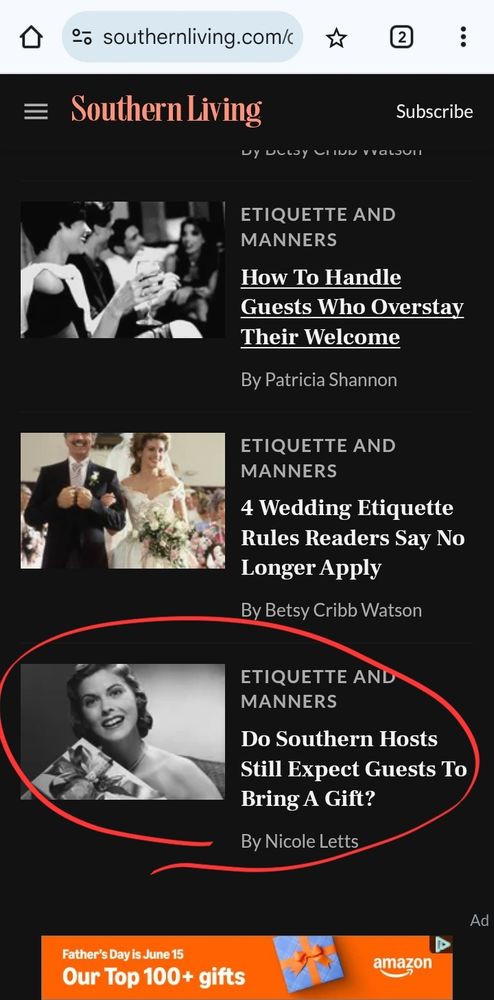Open '4 Wedding Etiquette Rules' headline
494x1000 pixels.
[x=352, y=538]
